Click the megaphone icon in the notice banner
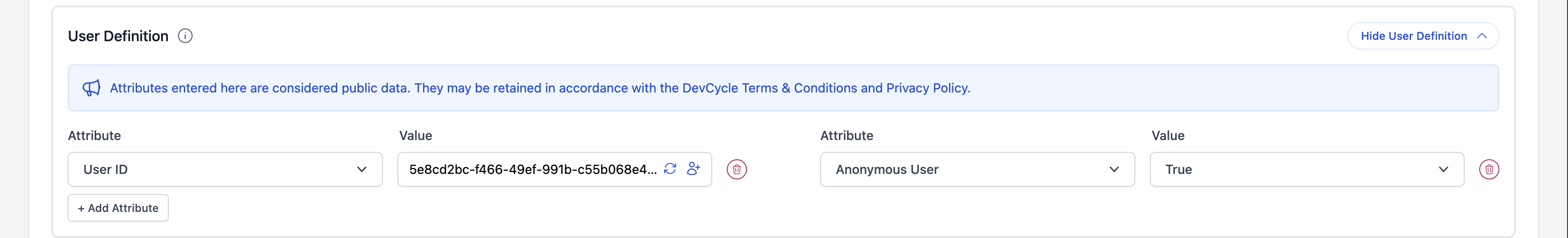This screenshot has height=238, width=1568. pyautogui.click(x=91, y=88)
